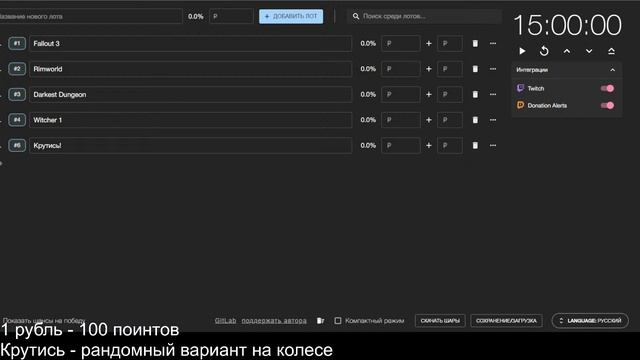The width and height of the screenshot is (640, 360).
Task: Add extra amount to Darkest Dungeon with plus
Action: point(429,94)
